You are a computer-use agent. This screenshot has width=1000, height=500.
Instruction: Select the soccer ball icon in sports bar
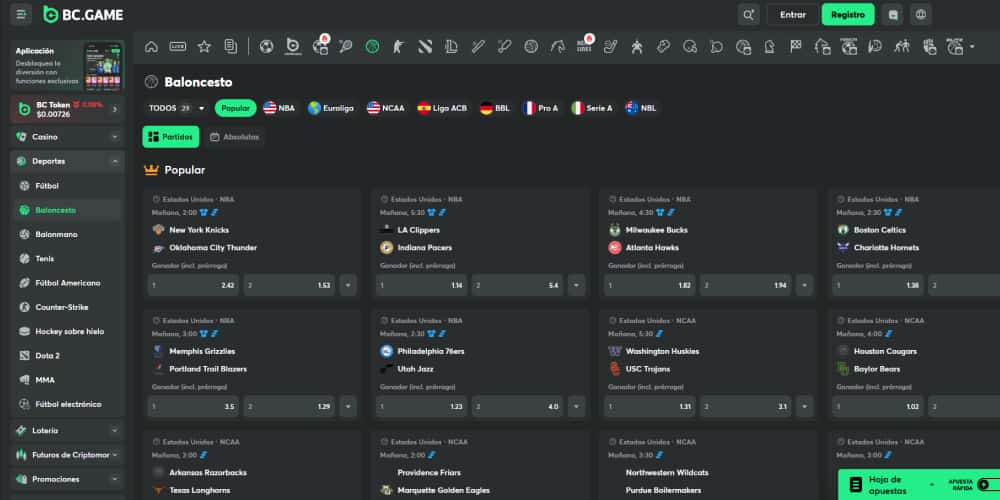pyautogui.click(x=266, y=46)
